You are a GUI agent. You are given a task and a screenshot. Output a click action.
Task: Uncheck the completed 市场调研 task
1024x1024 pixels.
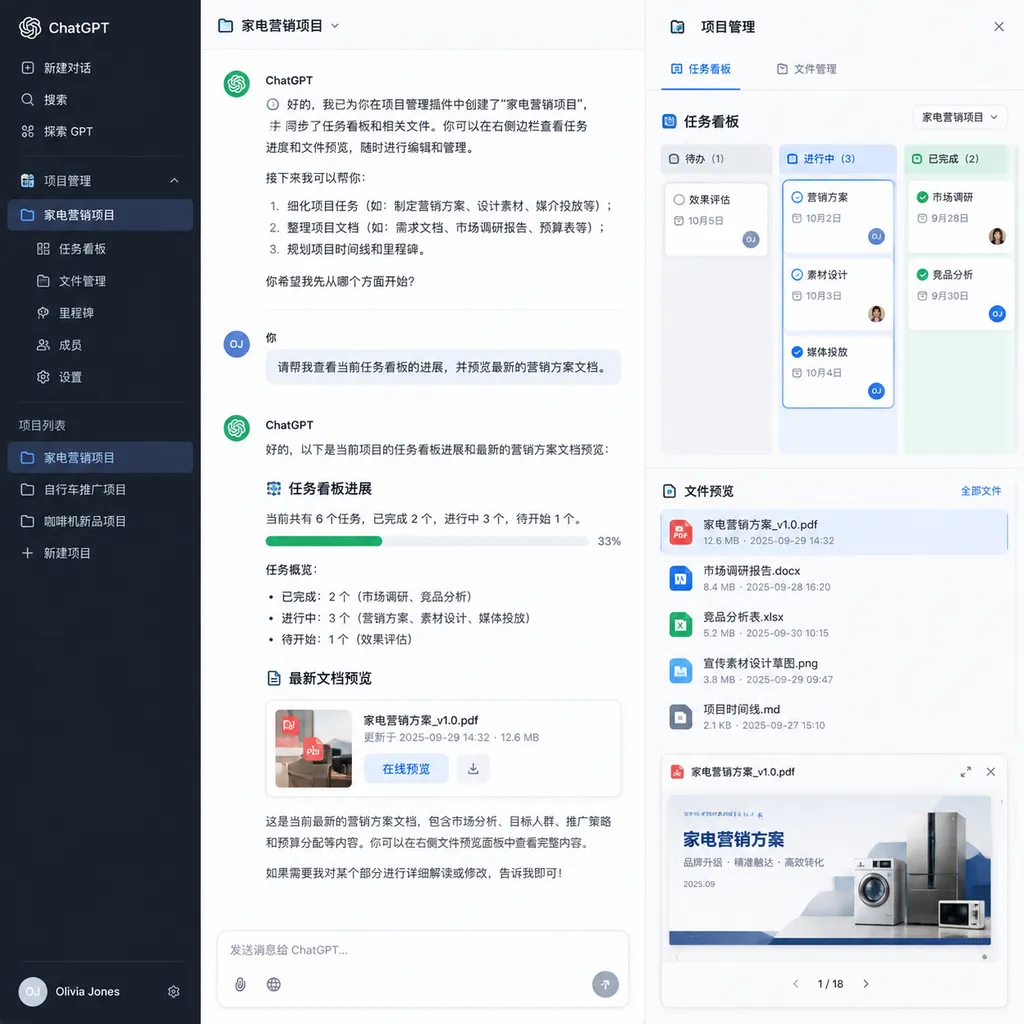click(x=922, y=197)
